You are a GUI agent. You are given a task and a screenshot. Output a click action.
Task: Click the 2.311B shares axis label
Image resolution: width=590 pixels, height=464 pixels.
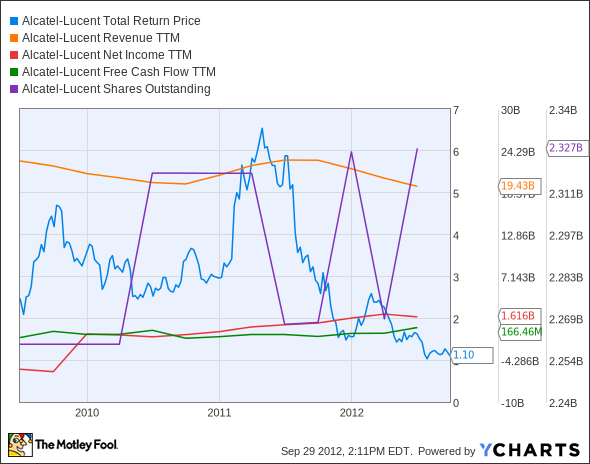pyautogui.click(x=566, y=194)
